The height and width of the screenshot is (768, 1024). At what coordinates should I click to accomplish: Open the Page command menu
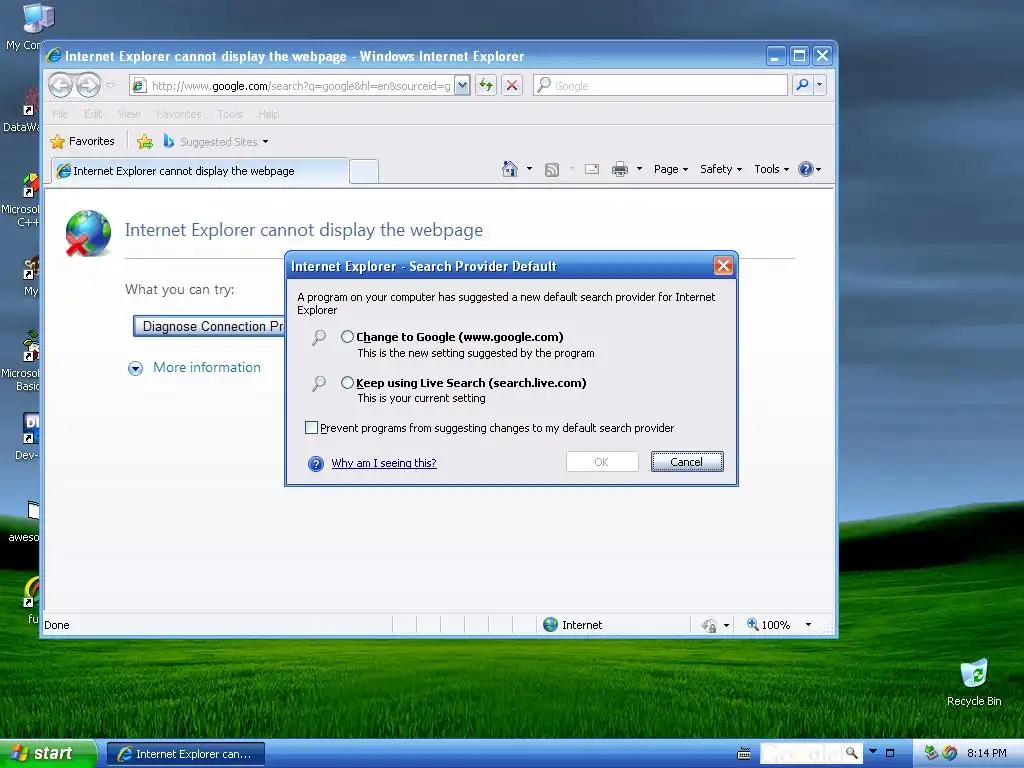pyautogui.click(x=671, y=169)
